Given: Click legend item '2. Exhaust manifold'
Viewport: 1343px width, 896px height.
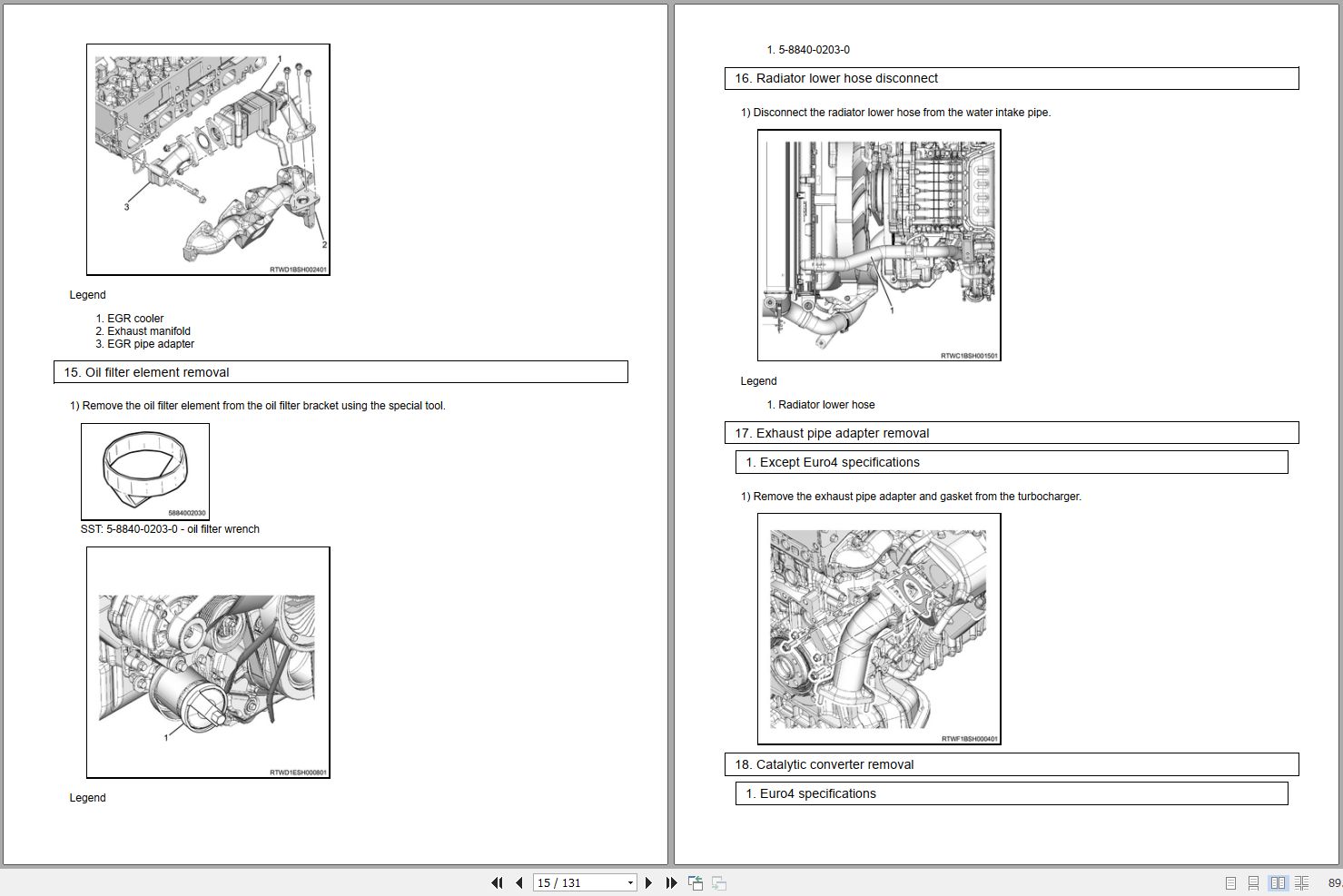Looking at the screenshot, I should [x=143, y=331].
